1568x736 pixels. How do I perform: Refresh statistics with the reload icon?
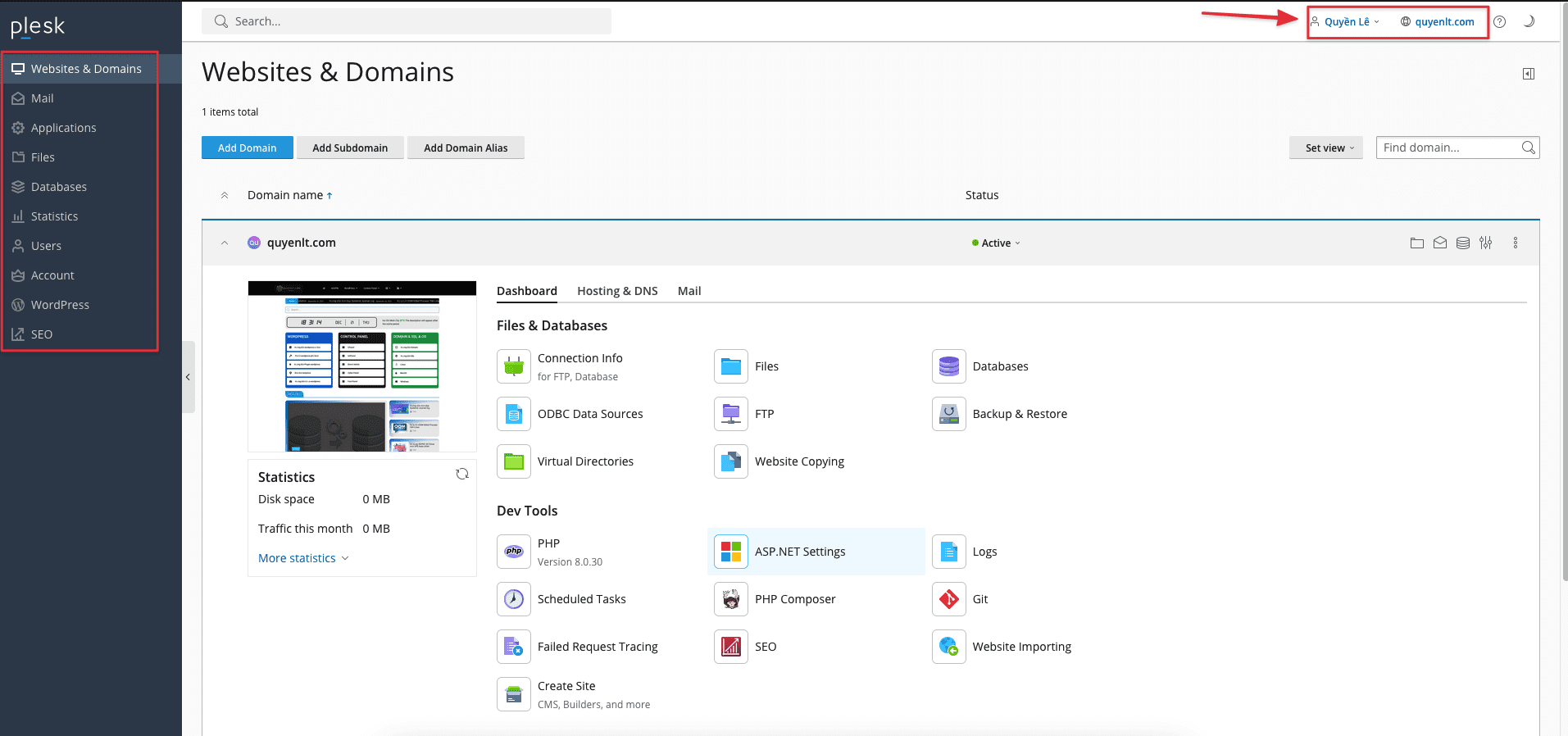462,474
